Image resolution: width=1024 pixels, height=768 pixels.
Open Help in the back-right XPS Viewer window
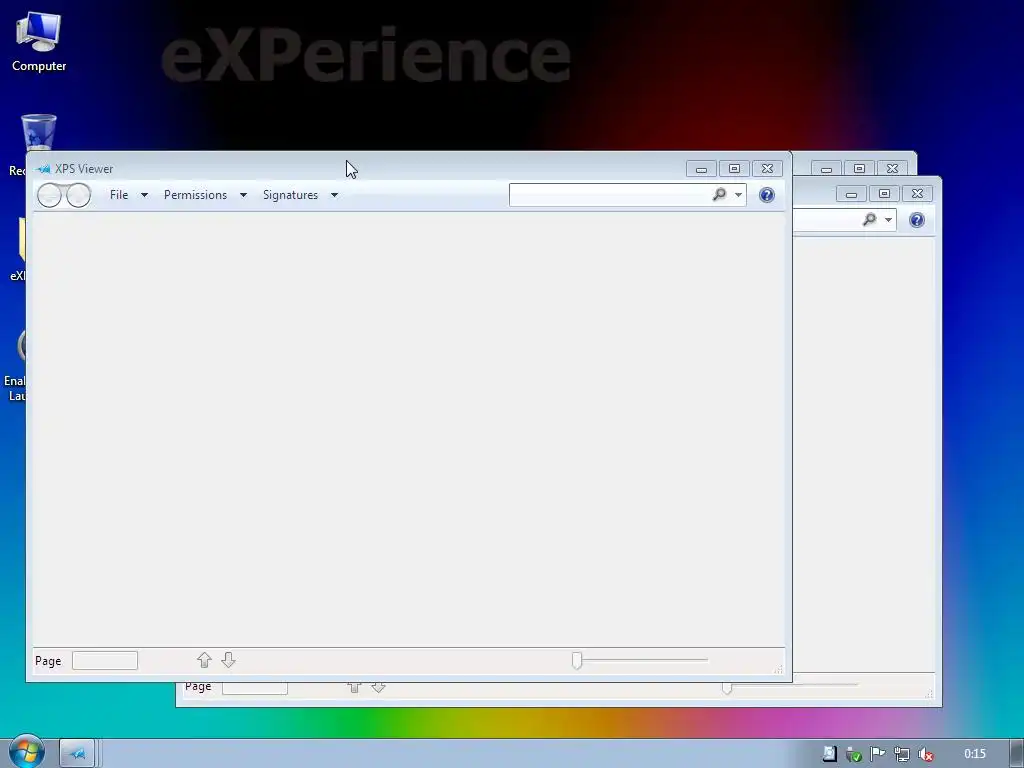[x=917, y=220]
